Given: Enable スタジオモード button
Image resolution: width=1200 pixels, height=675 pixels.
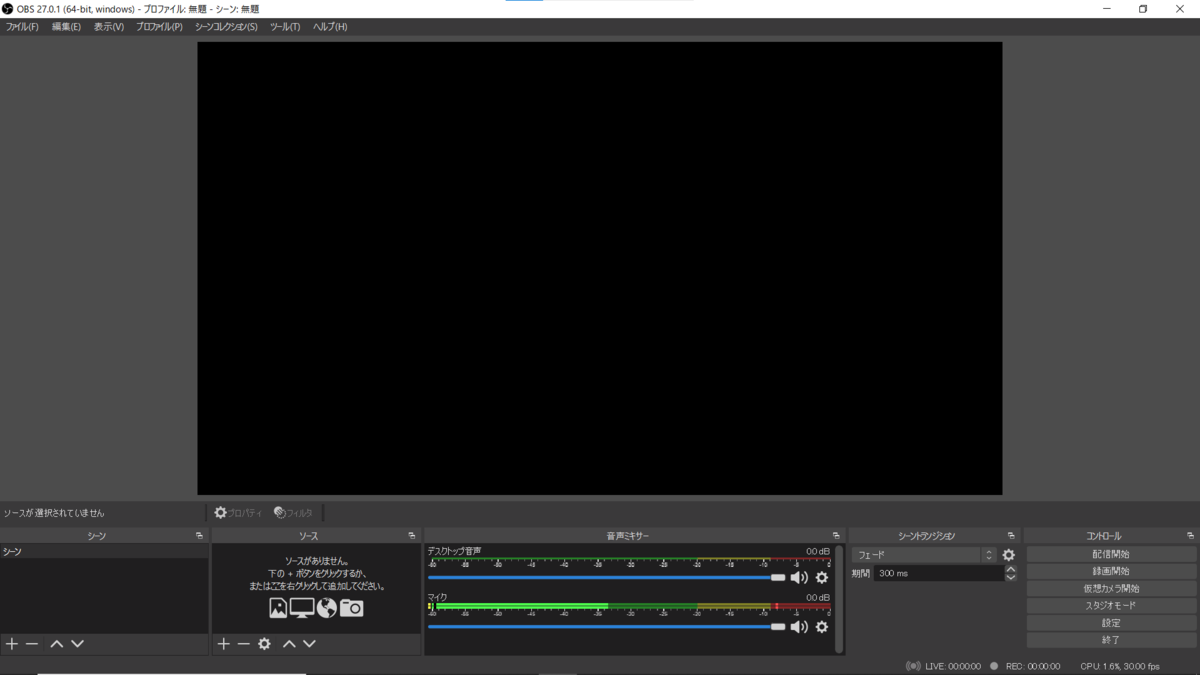Looking at the screenshot, I should click(x=1111, y=606).
